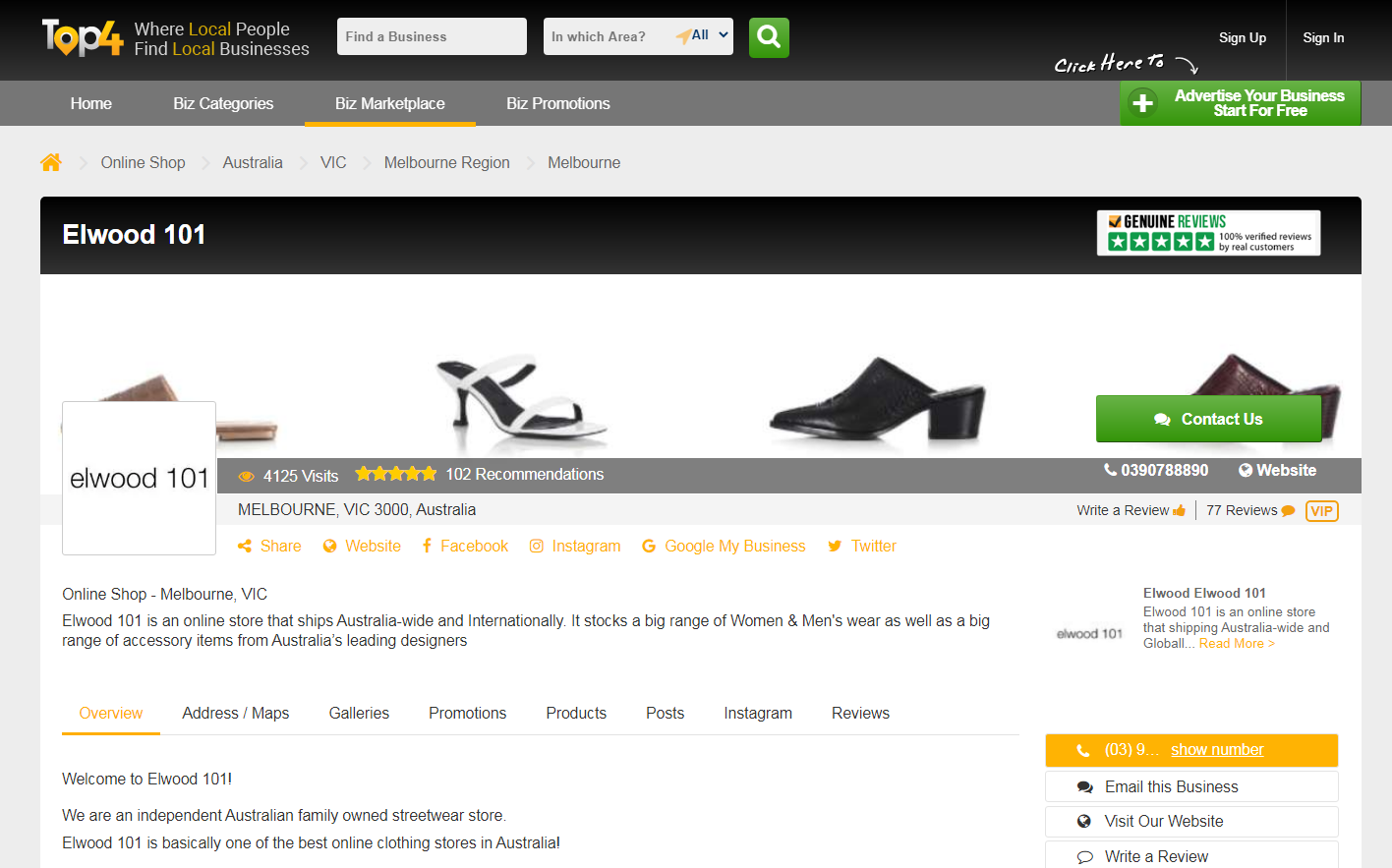Viewport: 1392px width, 868px height.
Task: Reveal phone with show number
Action: (1216, 749)
